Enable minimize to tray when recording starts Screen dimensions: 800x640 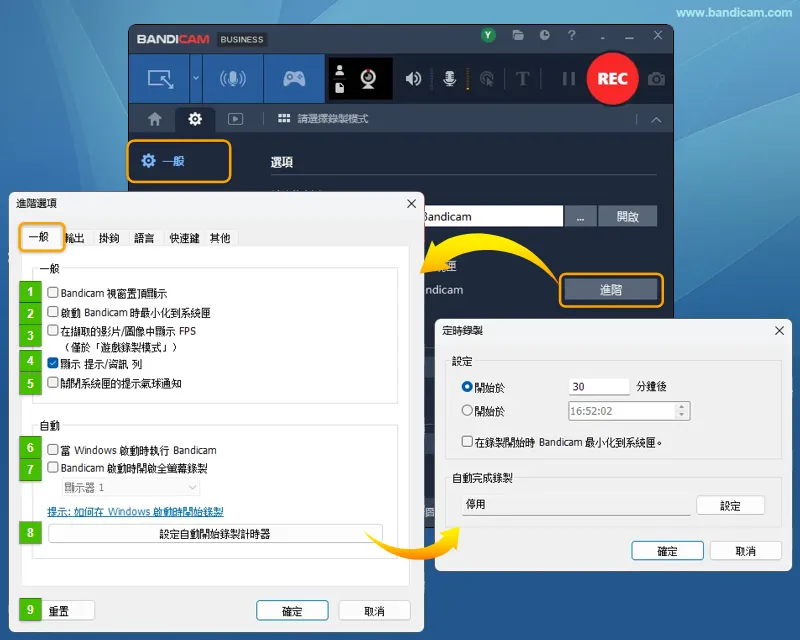(467, 441)
